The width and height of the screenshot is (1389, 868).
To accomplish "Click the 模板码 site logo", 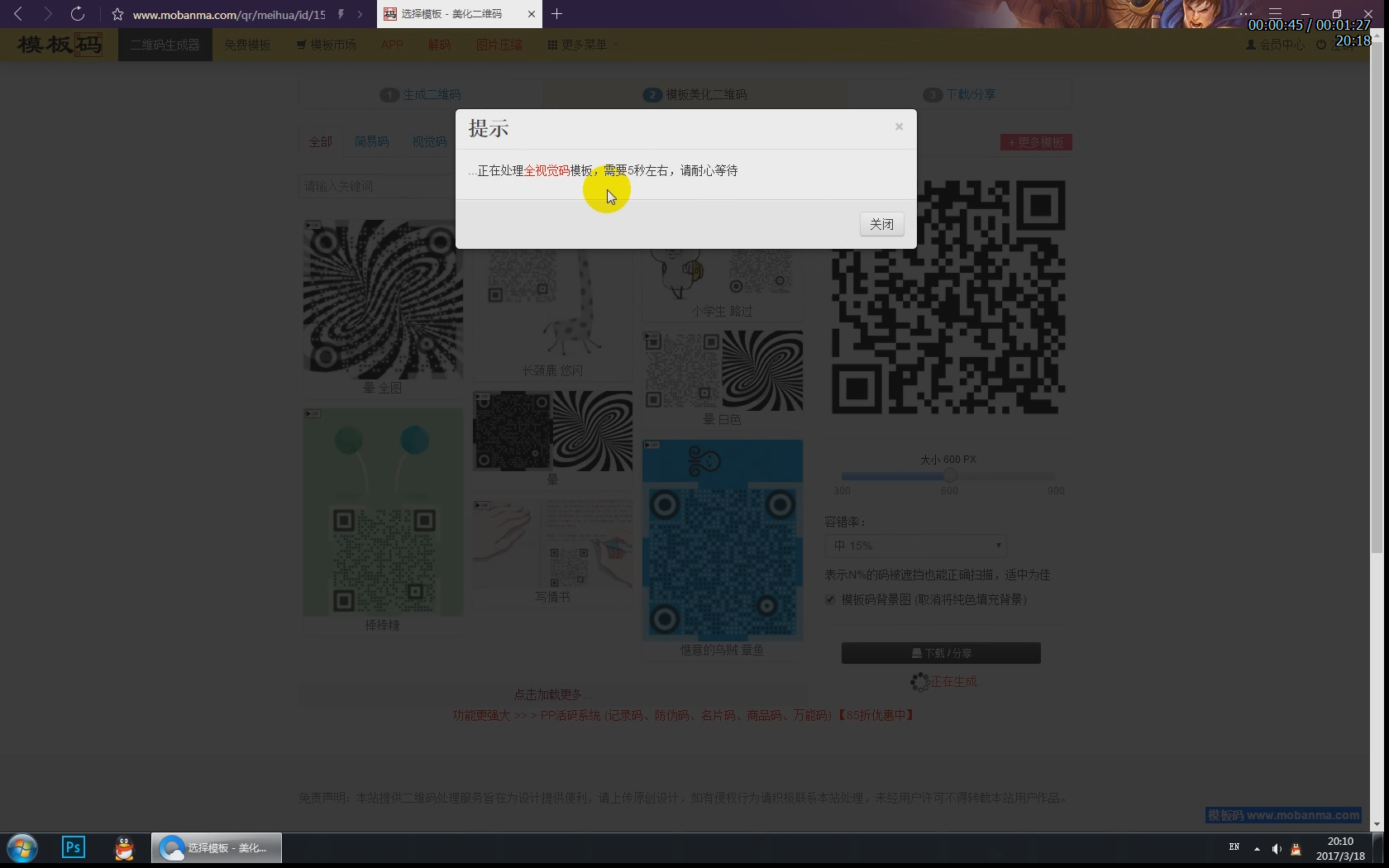I will (x=60, y=45).
